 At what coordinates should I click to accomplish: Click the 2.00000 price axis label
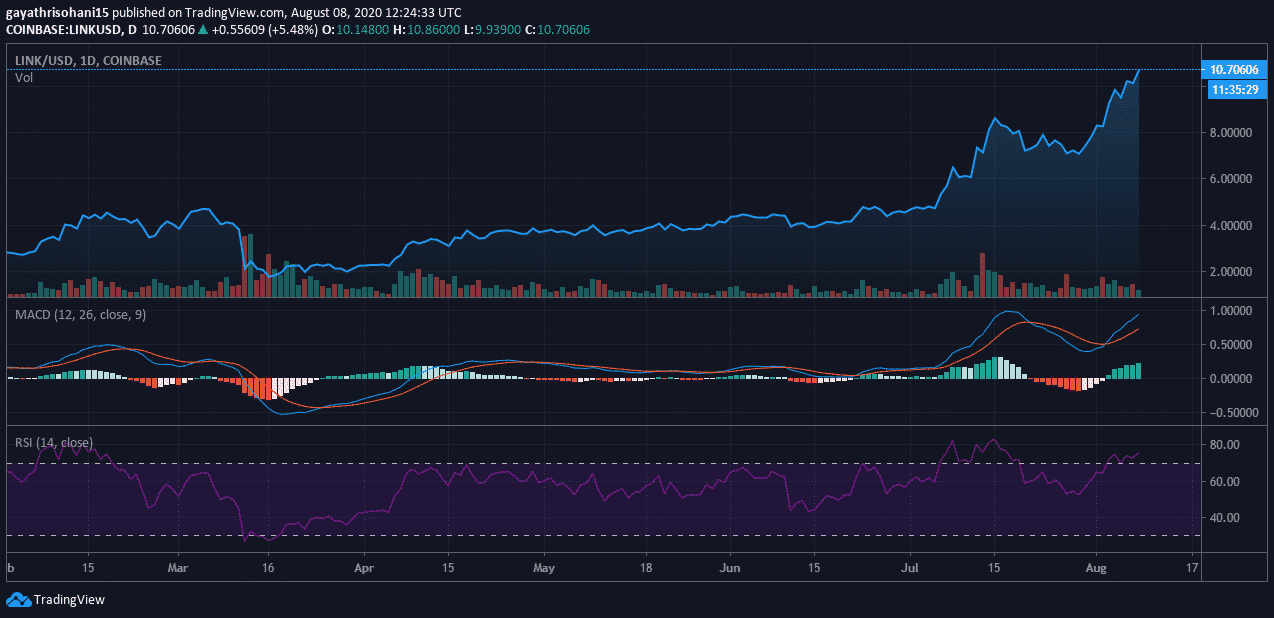(1231, 272)
